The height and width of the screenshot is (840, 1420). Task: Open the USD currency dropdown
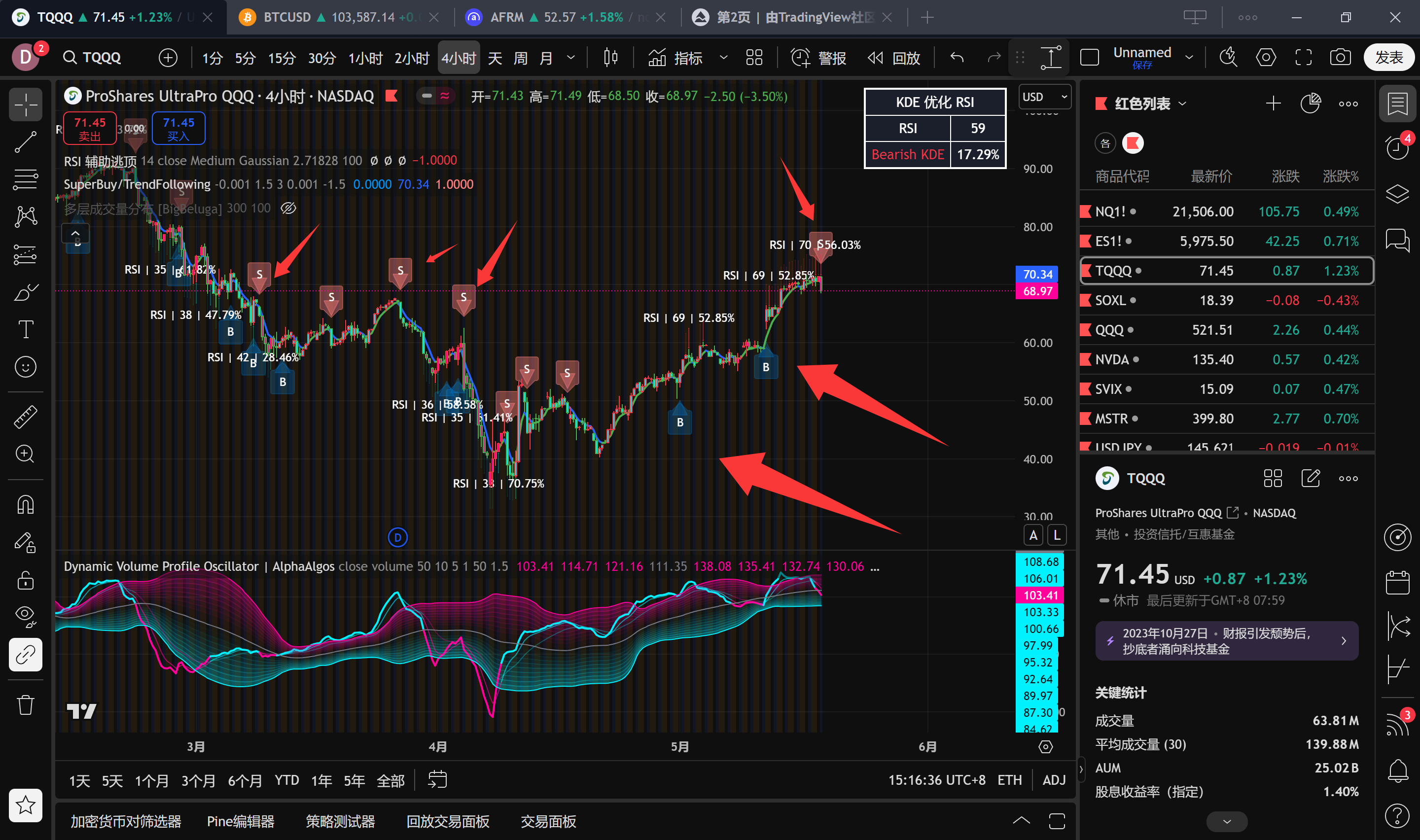(x=1044, y=97)
